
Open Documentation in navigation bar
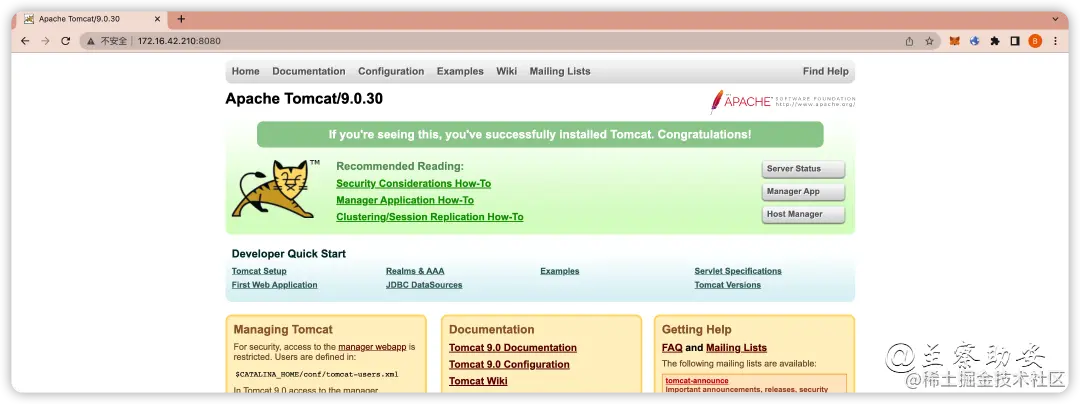(x=309, y=72)
